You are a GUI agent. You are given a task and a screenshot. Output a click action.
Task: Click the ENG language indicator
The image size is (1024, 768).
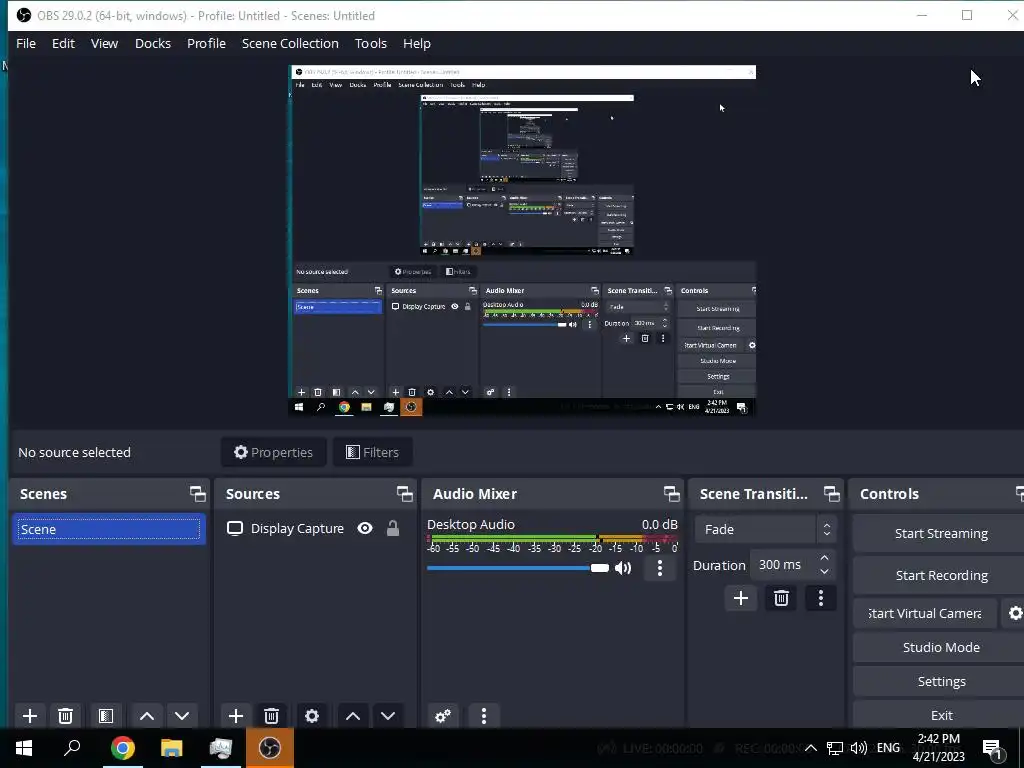(x=888, y=748)
